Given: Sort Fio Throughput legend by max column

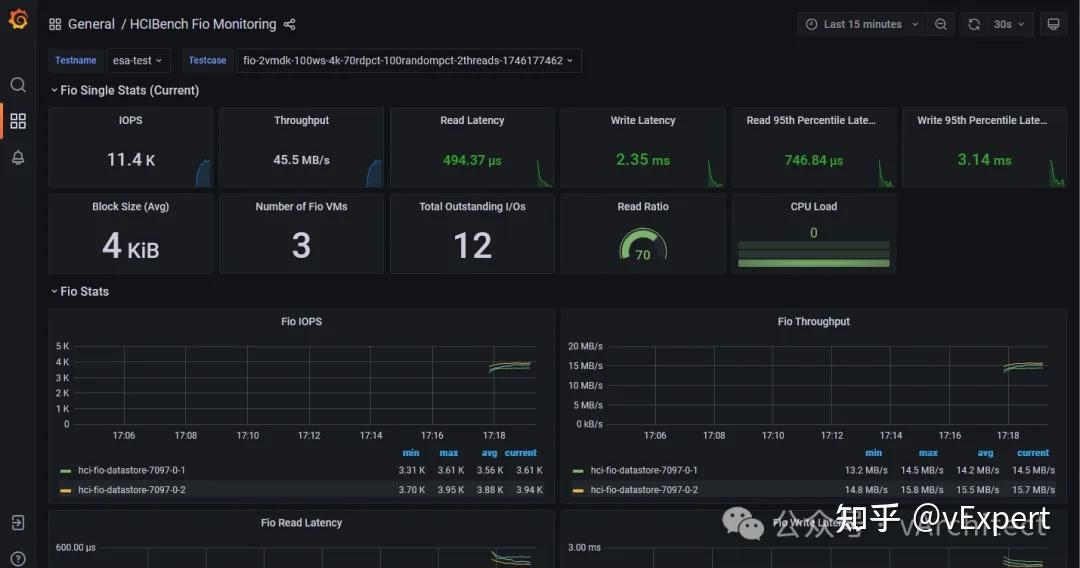Looking at the screenshot, I should click(928, 453).
